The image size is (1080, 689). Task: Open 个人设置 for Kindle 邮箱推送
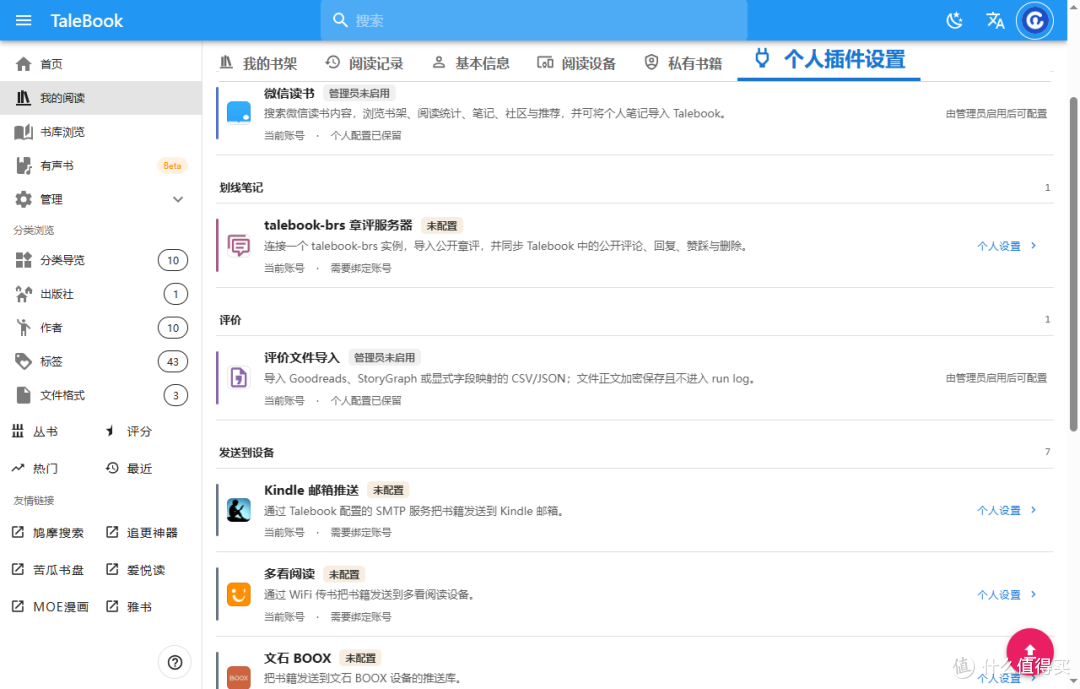(x=1006, y=511)
